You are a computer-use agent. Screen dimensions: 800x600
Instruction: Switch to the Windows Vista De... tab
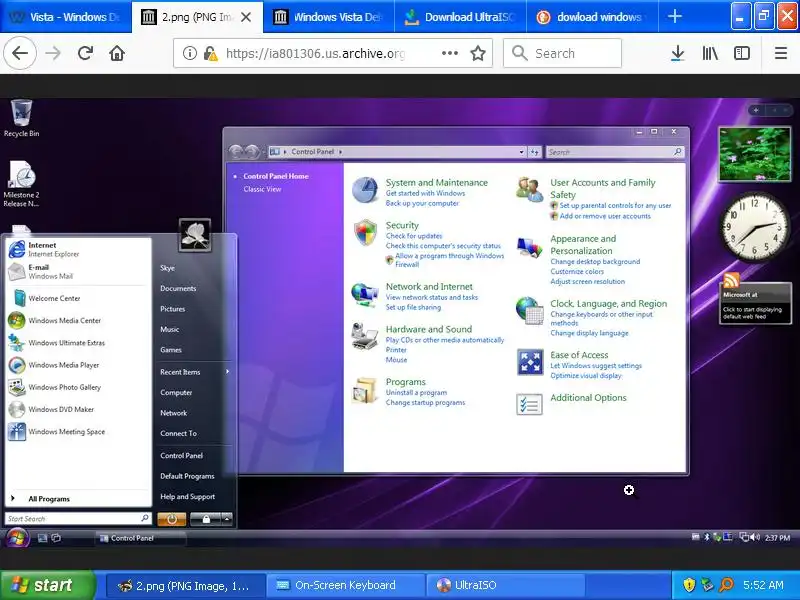[329, 17]
